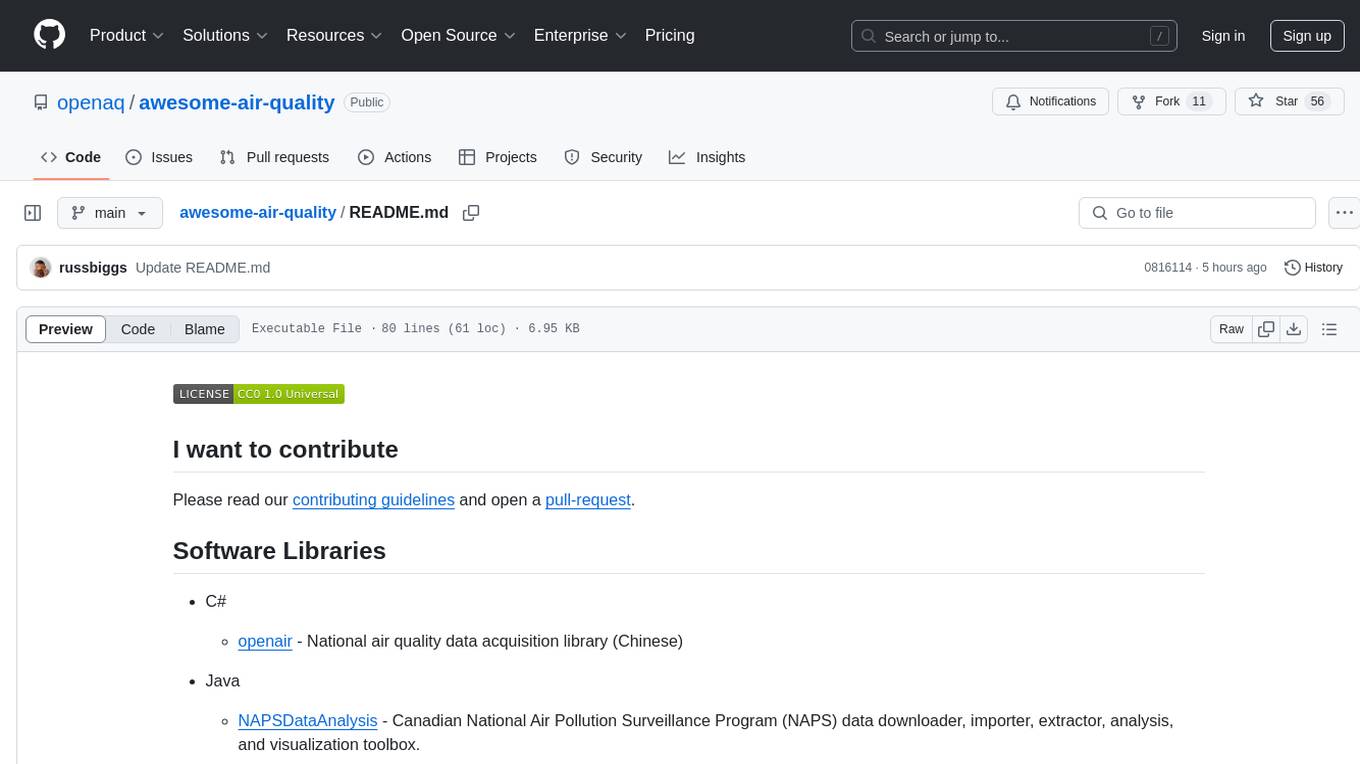Switch to the Projects tab
The height and width of the screenshot is (764, 1360).
pos(498,157)
